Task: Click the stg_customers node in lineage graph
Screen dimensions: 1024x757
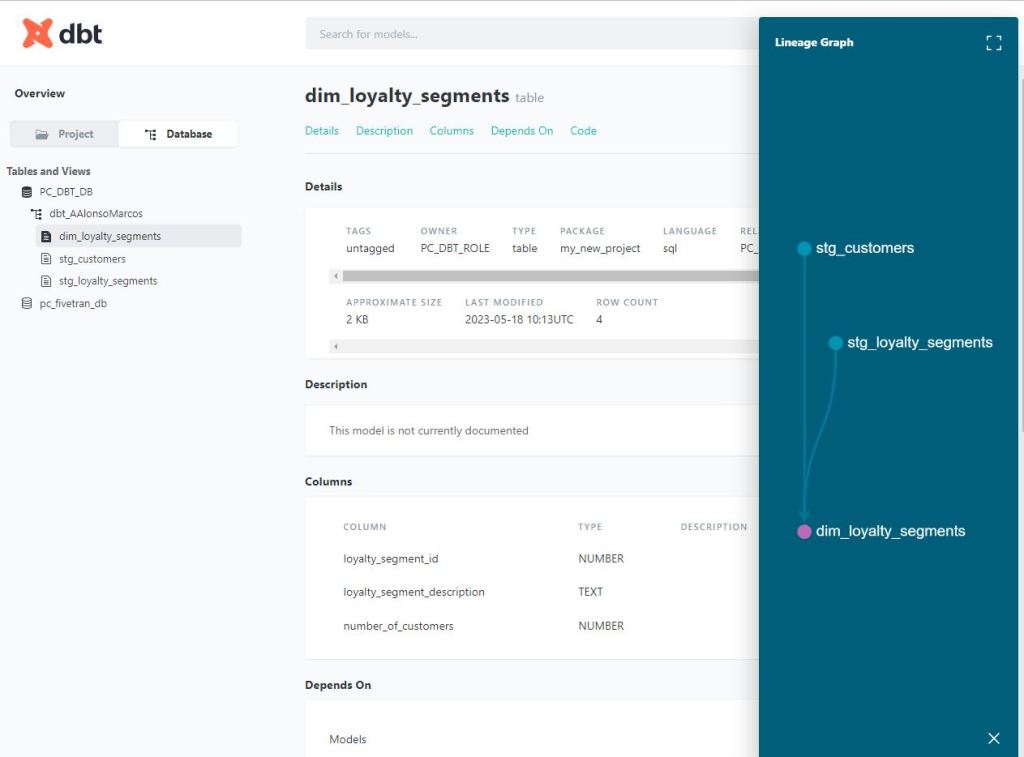Action: coord(804,249)
